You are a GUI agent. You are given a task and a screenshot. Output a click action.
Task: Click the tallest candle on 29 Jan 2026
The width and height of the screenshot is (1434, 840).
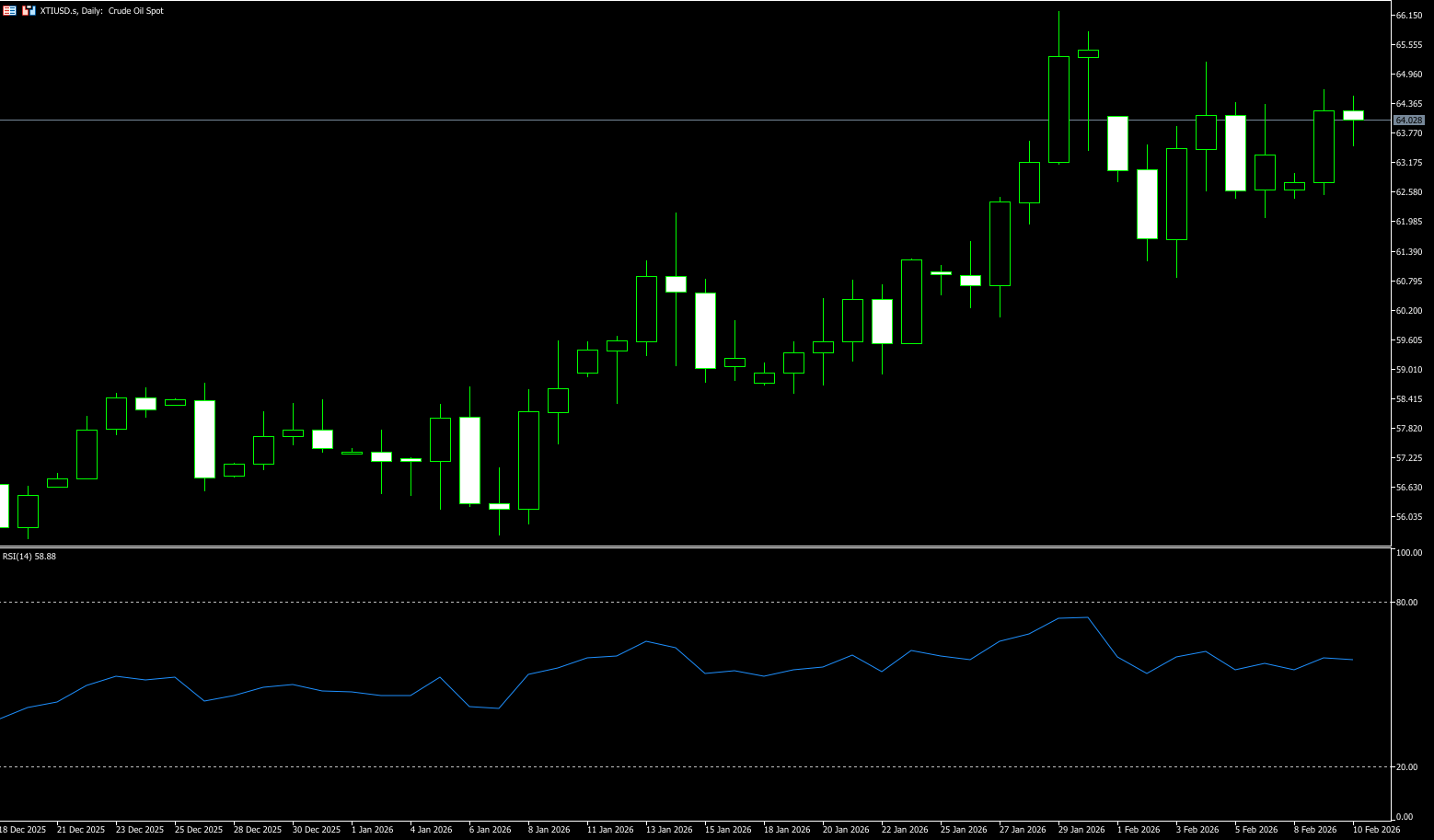tap(1058, 109)
